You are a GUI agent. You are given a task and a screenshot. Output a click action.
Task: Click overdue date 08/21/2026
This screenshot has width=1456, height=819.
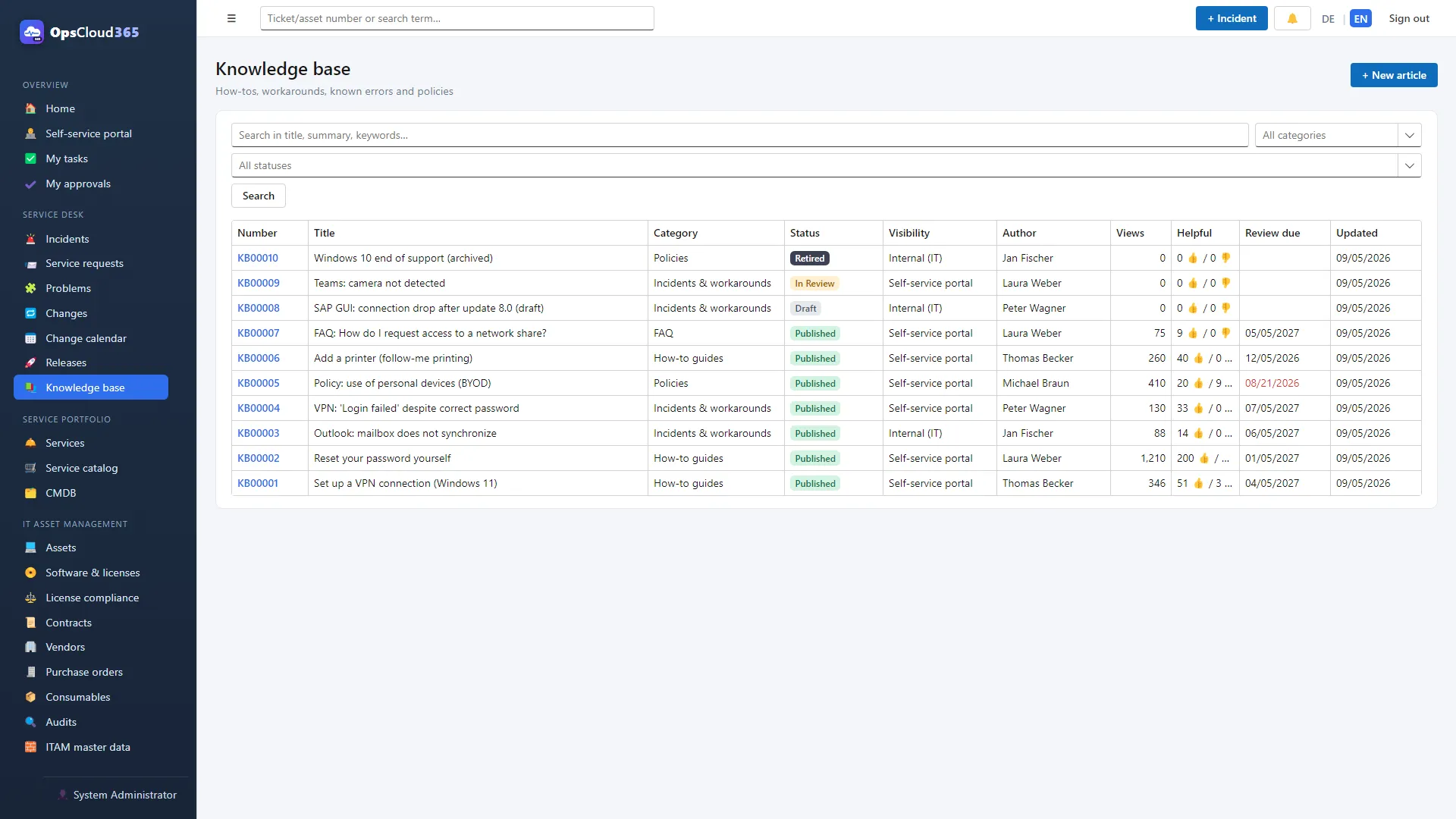tap(1272, 383)
